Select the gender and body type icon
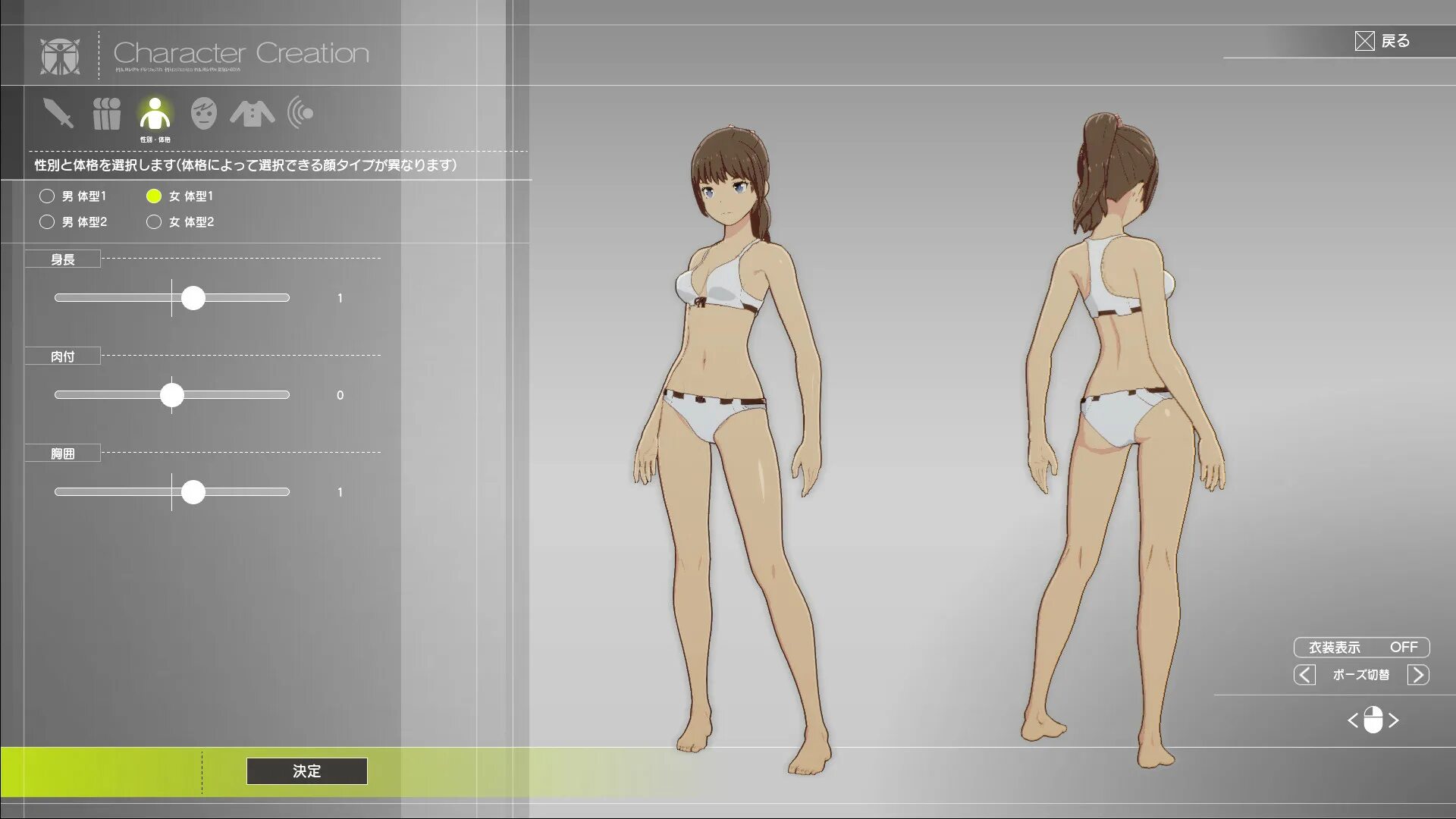This screenshot has width=1456, height=819. coord(155,114)
